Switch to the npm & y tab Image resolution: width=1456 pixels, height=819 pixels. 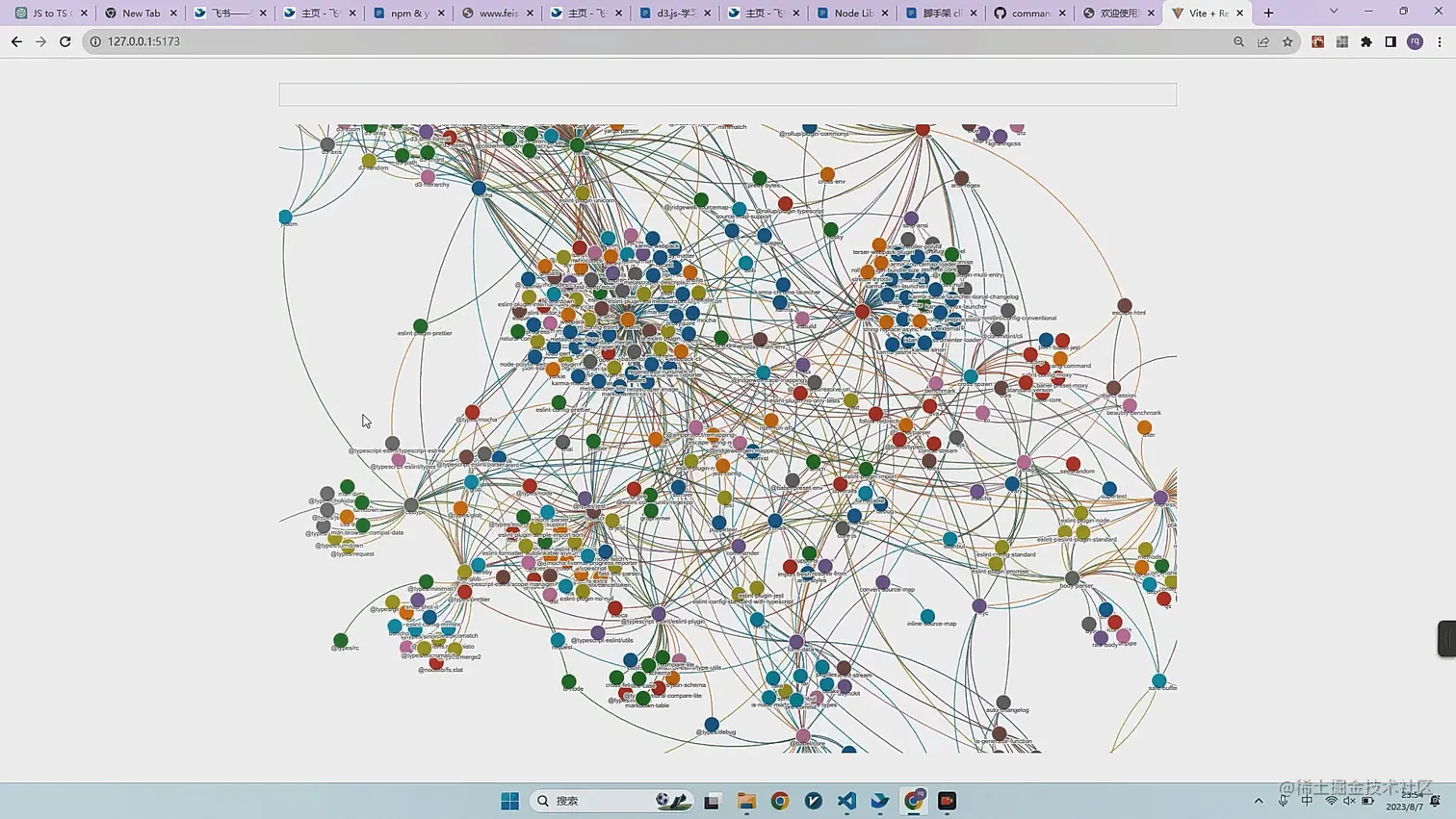click(408, 13)
